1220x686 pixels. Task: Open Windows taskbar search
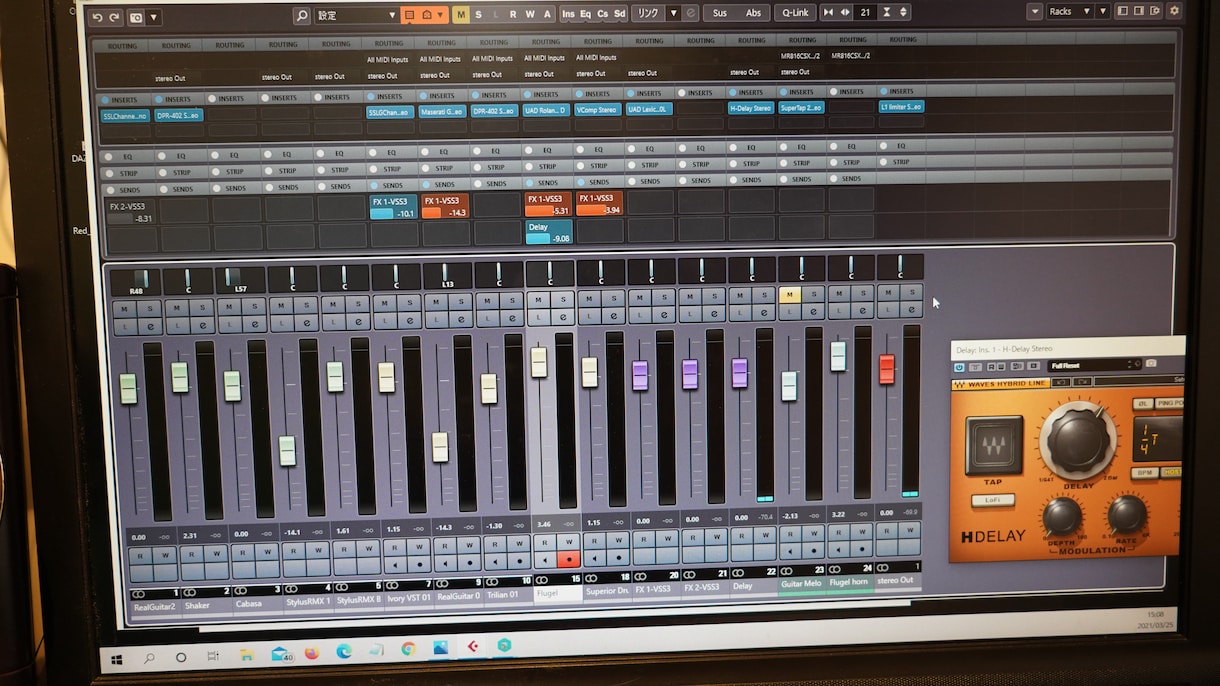150,658
